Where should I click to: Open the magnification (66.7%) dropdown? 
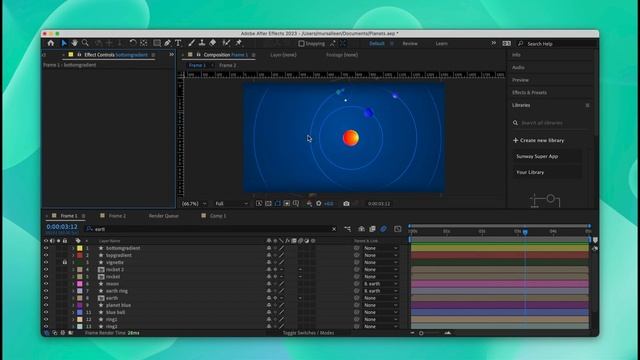click(194, 204)
